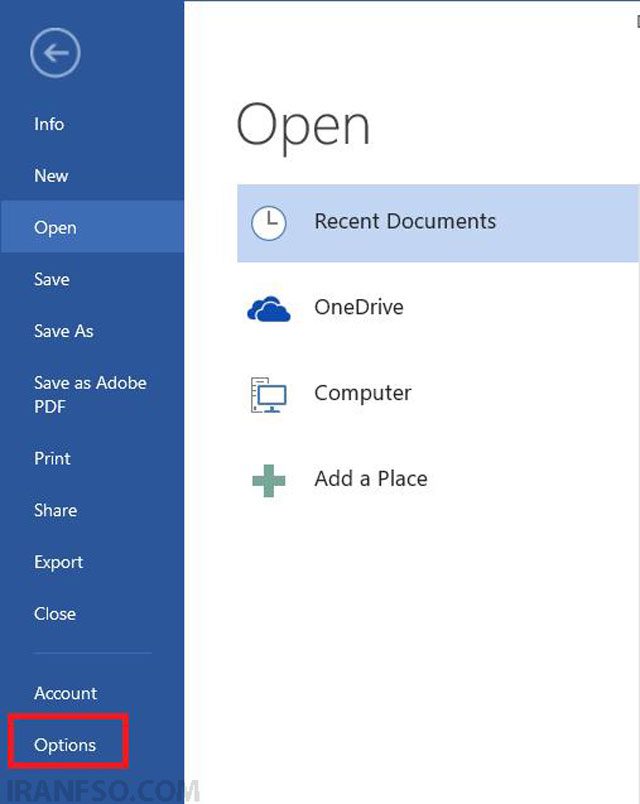
Task: Select Save as Adobe PDF
Action: click(90, 394)
